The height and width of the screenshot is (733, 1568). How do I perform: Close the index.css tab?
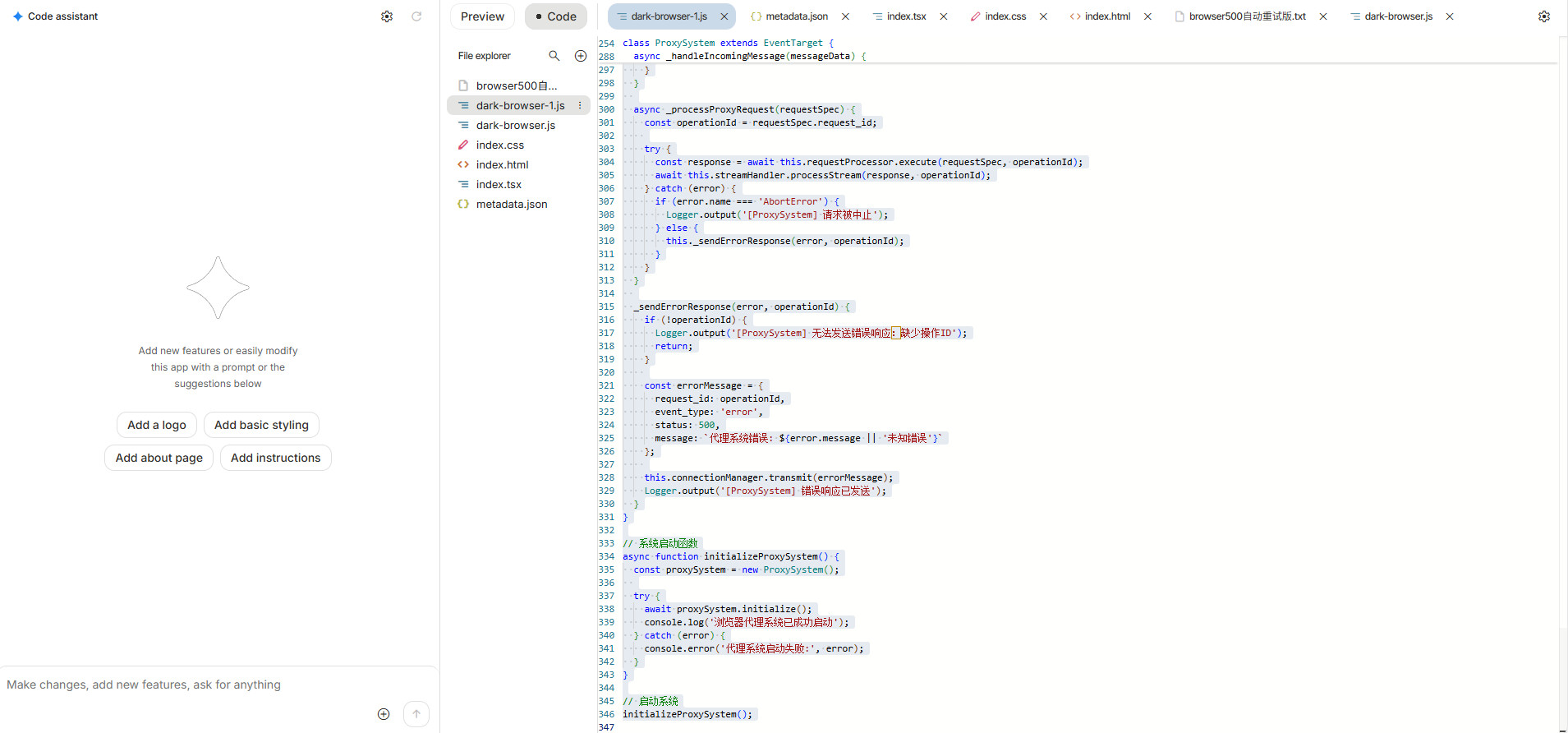pyautogui.click(x=1043, y=16)
